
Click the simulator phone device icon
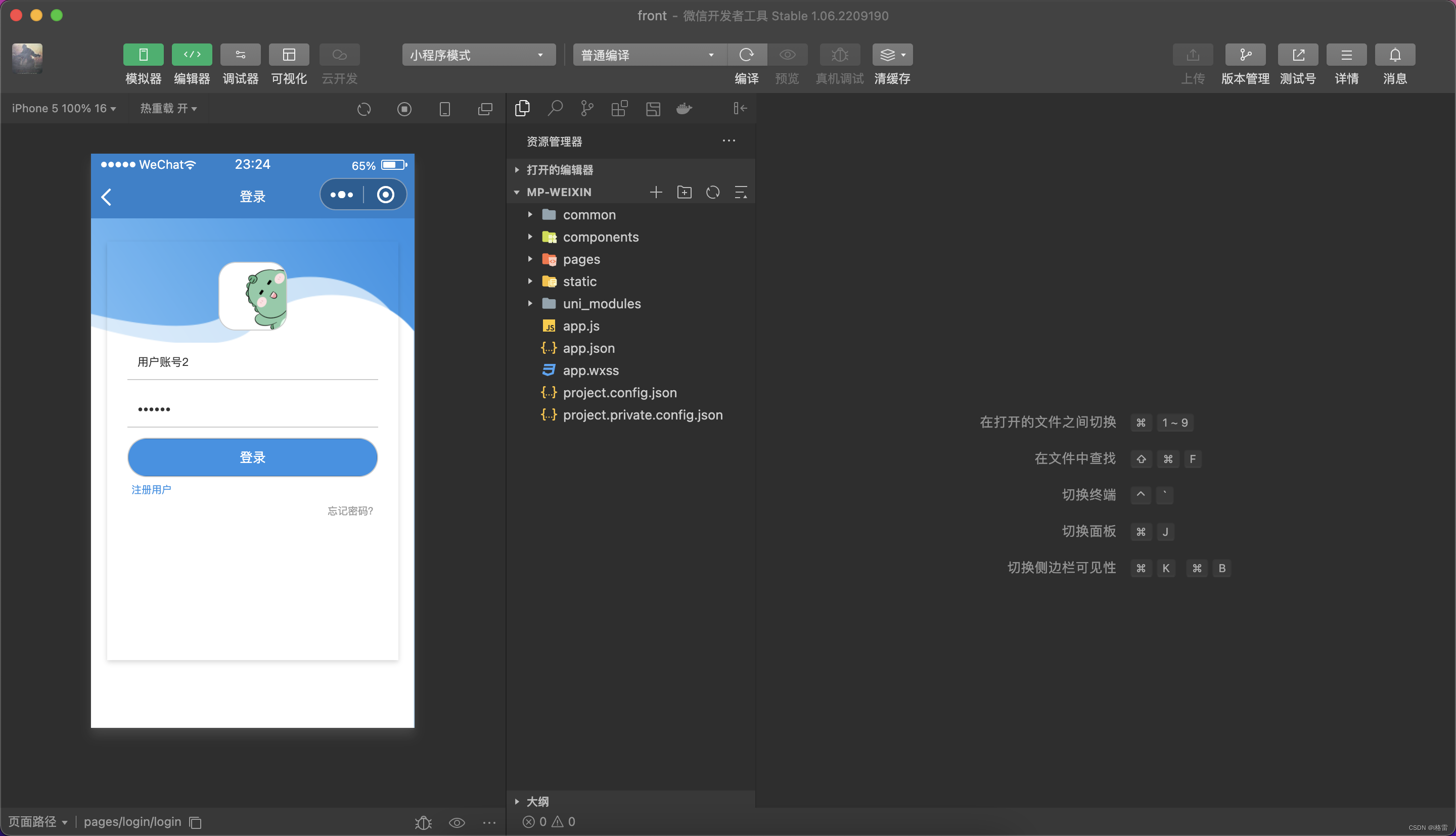(x=444, y=109)
